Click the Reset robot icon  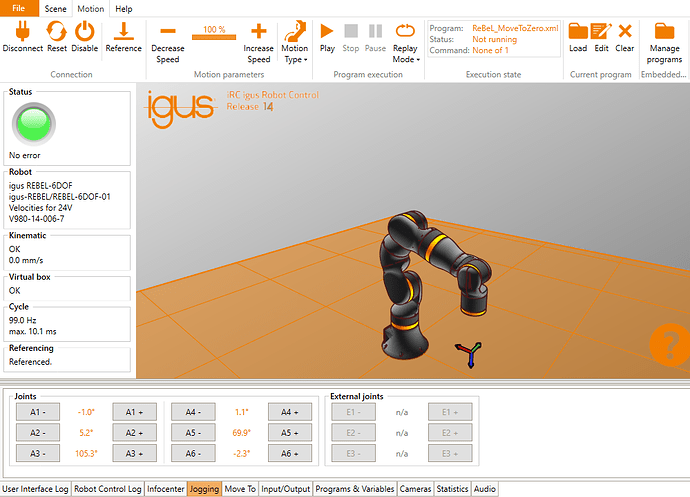click(x=57, y=32)
